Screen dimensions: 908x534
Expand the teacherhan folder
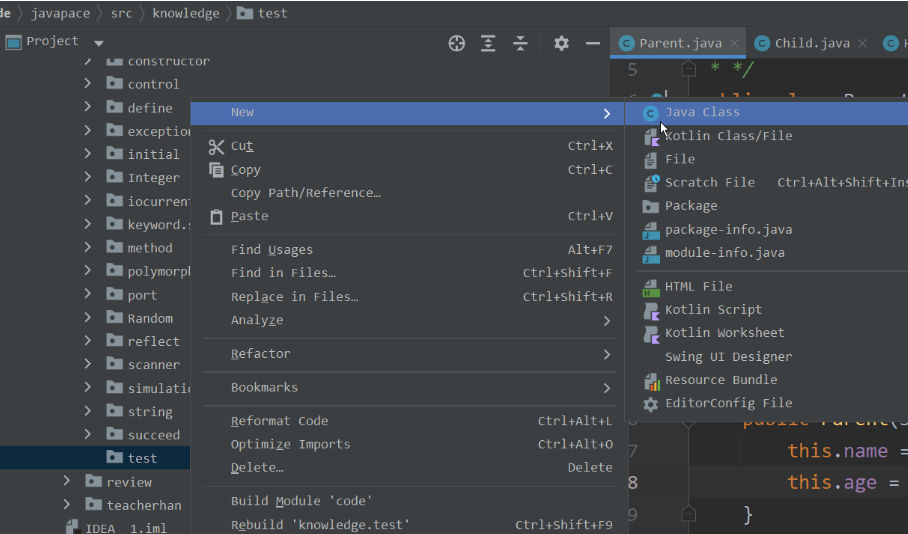tap(67, 505)
